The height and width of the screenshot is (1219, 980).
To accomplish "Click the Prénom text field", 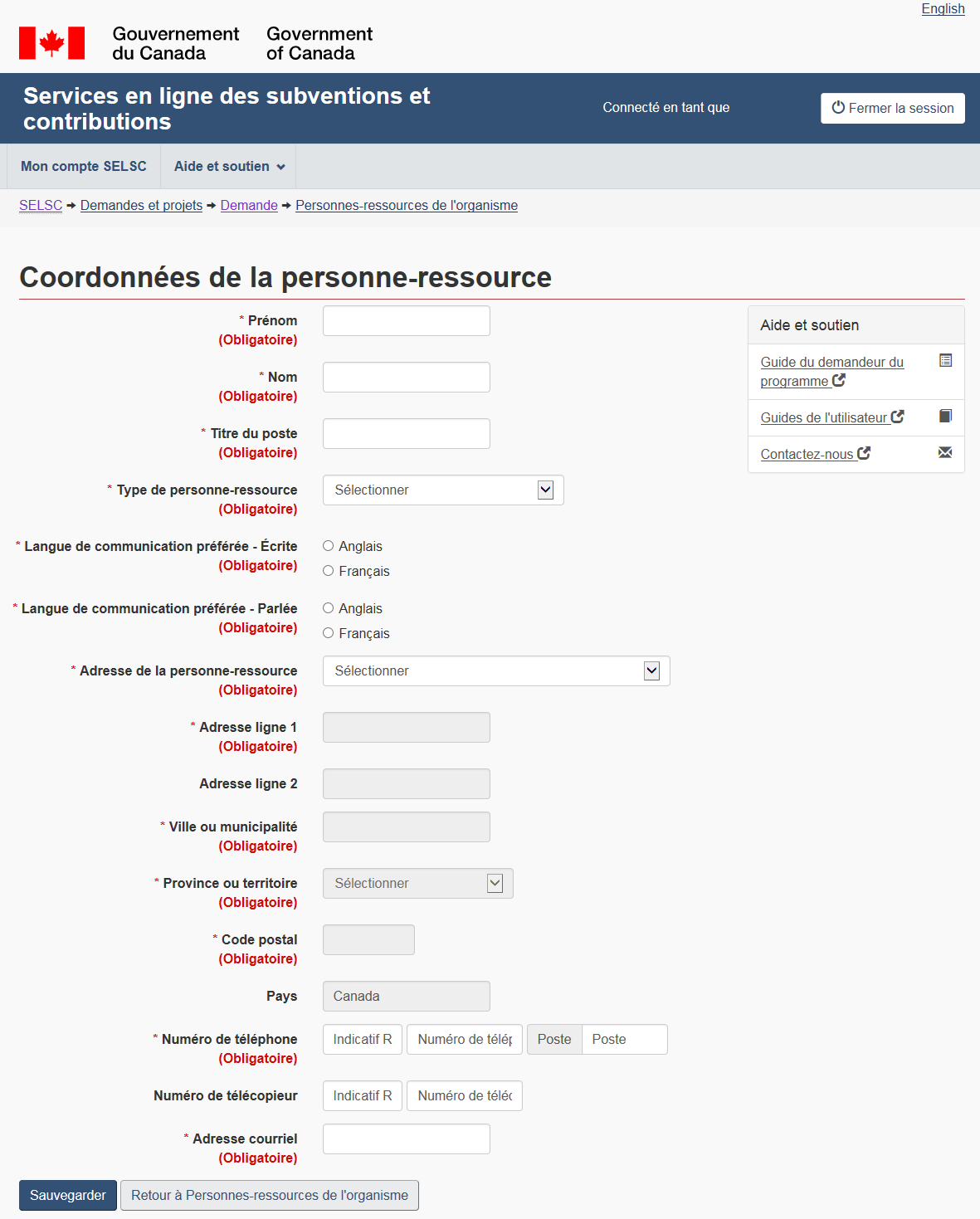I will pyautogui.click(x=406, y=321).
